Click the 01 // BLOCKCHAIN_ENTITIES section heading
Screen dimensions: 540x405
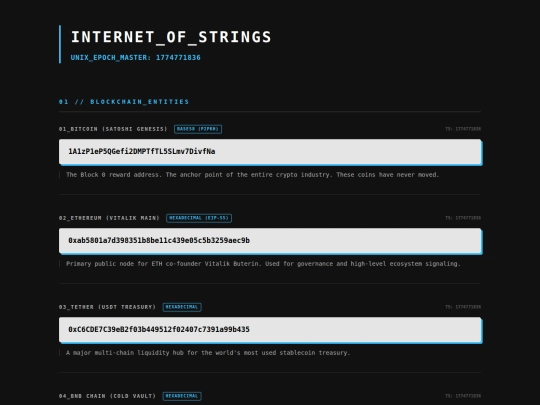tap(124, 102)
